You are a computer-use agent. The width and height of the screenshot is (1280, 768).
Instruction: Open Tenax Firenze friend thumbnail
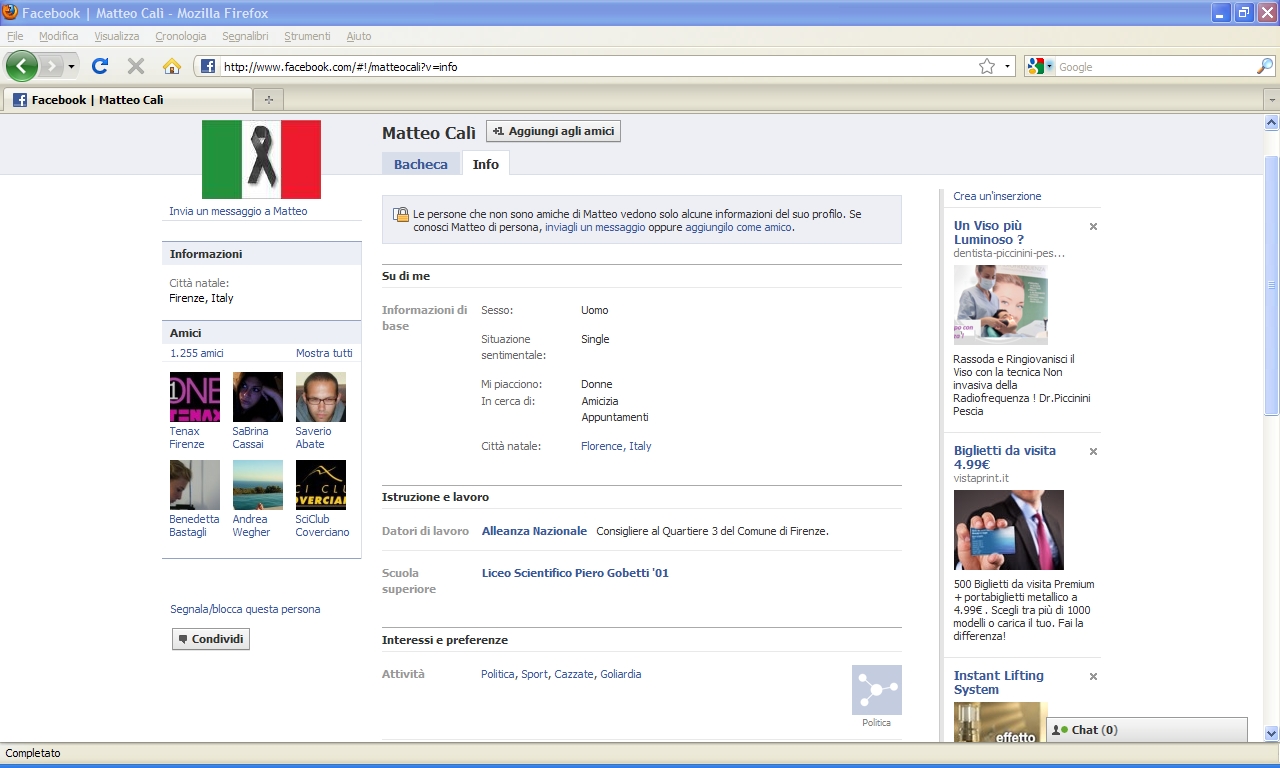[195, 397]
